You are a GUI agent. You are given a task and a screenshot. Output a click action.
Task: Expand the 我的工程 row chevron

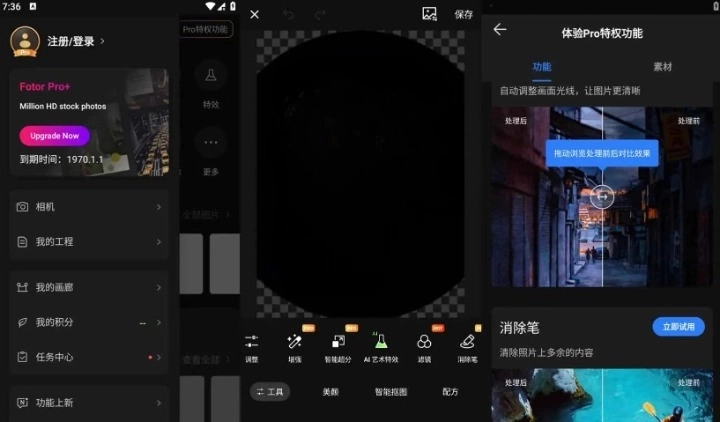tap(158, 242)
